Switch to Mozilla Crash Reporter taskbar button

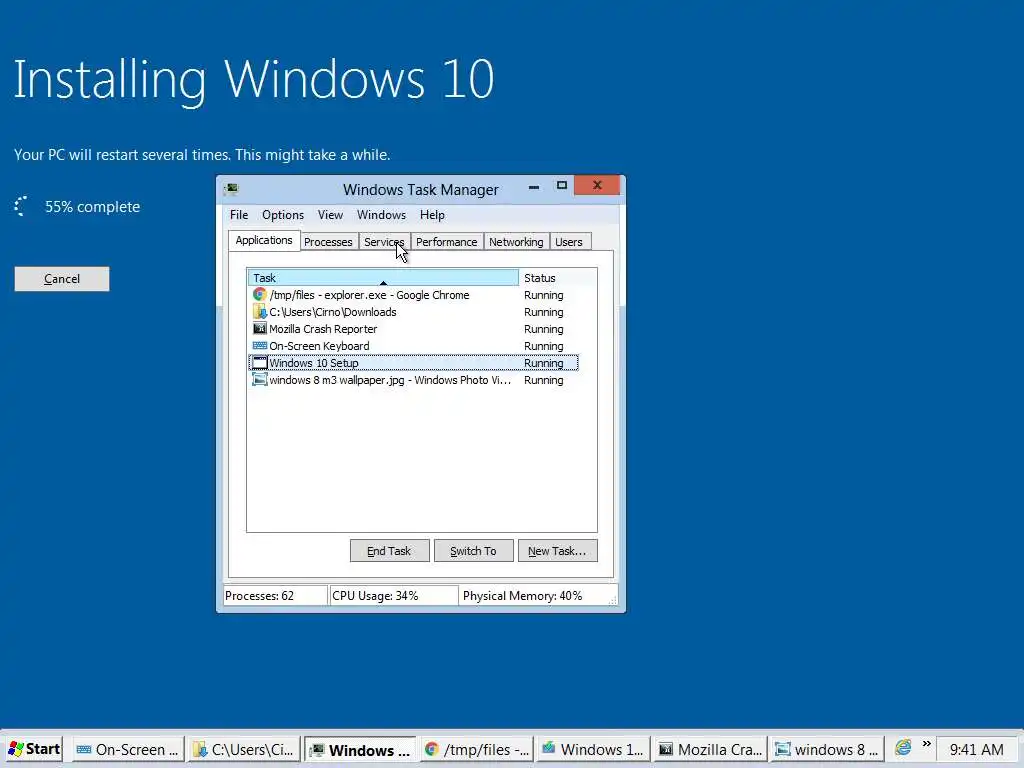pos(711,749)
